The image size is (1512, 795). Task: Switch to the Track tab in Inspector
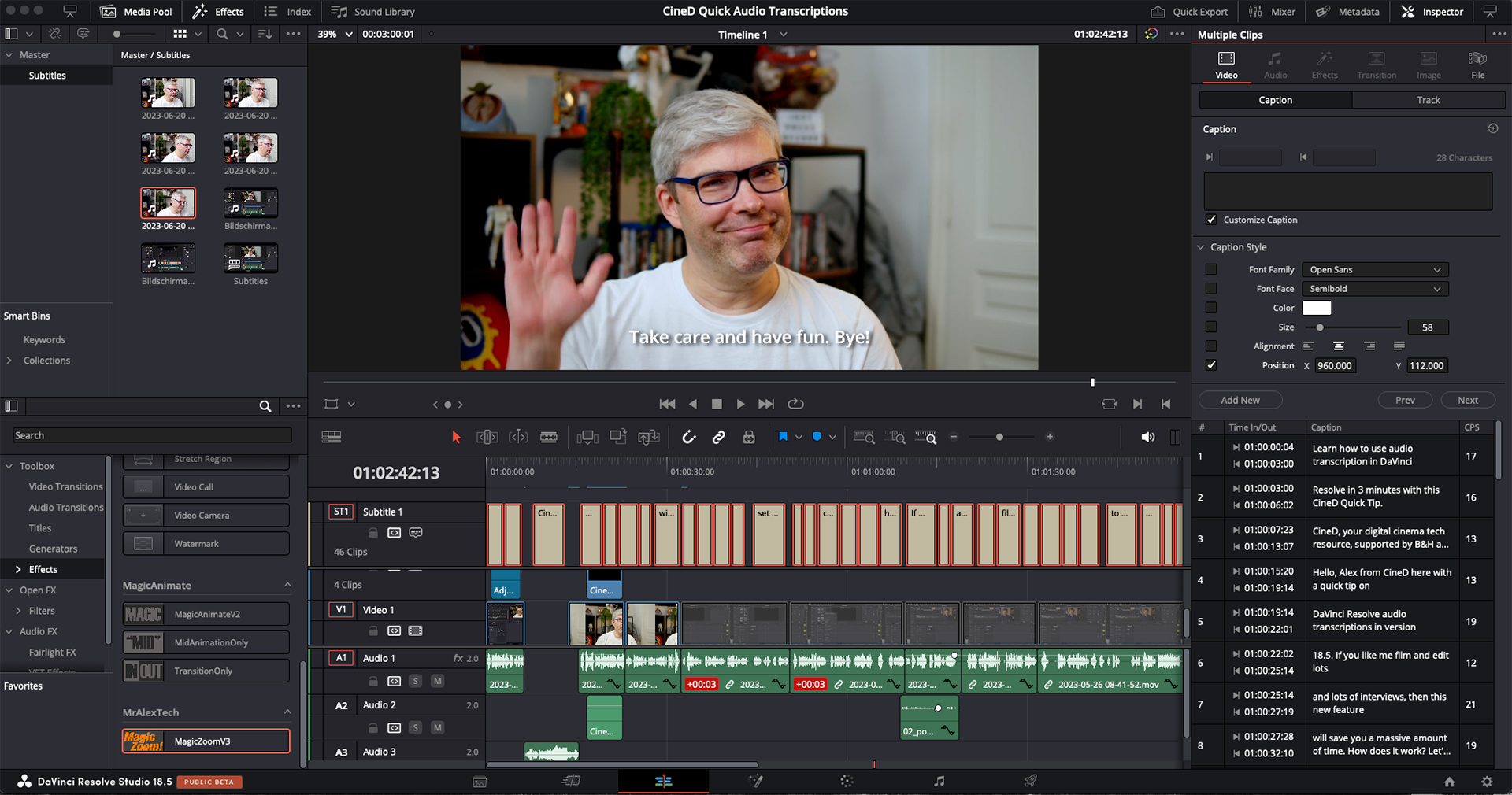tap(1429, 100)
